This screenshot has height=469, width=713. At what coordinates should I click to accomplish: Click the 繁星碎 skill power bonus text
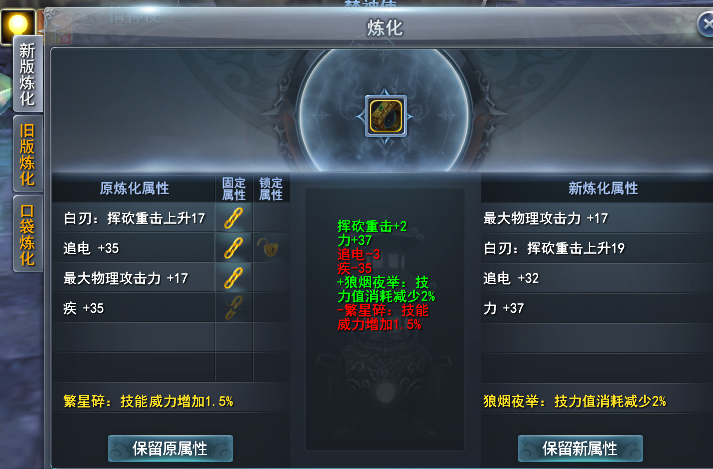[x=148, y=401]
